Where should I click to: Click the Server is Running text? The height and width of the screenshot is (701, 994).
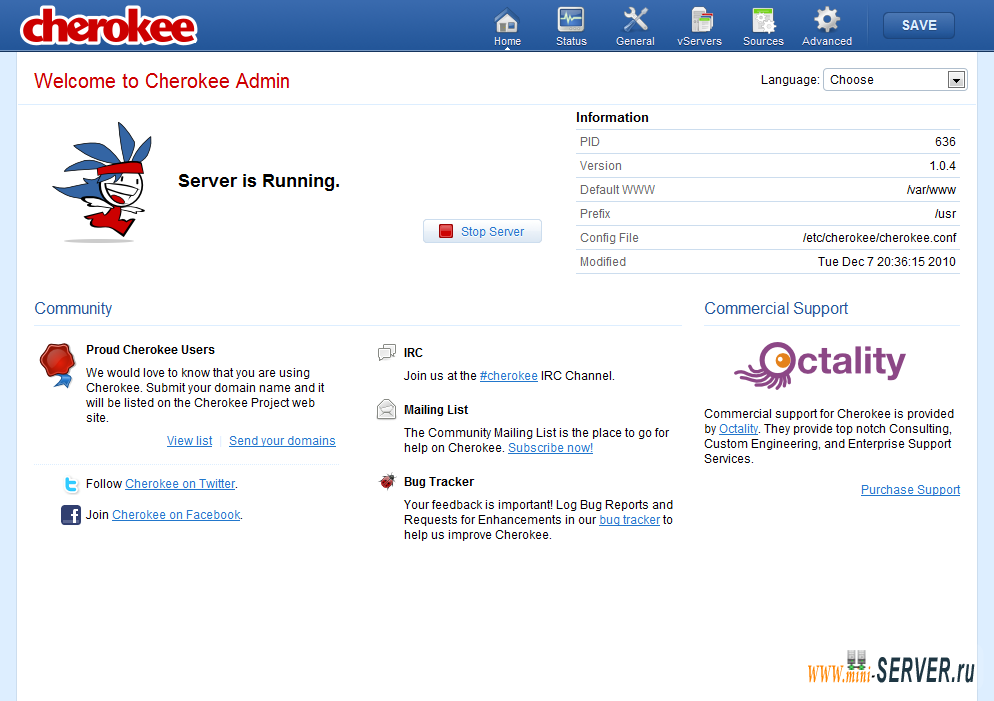pos(259,181)
